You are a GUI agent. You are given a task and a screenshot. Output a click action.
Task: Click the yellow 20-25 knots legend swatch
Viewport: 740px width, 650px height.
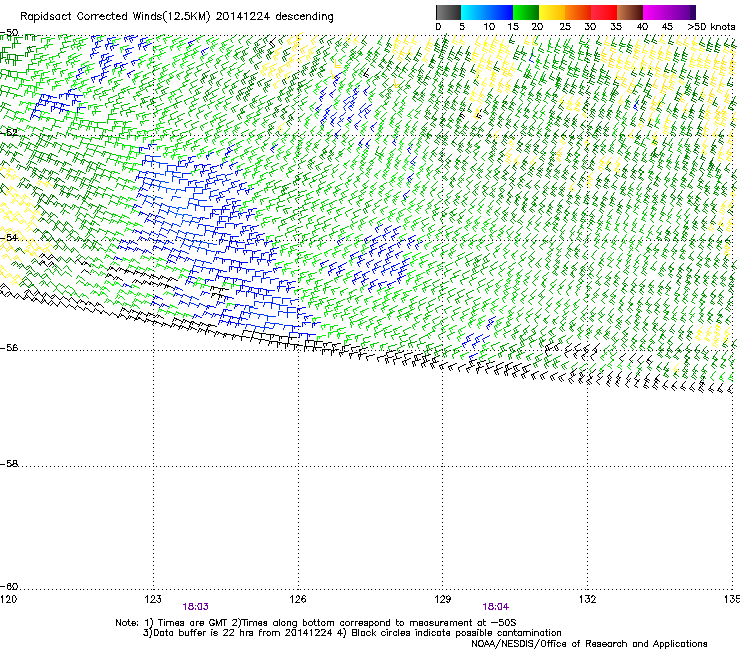click(x=552, y=12)
